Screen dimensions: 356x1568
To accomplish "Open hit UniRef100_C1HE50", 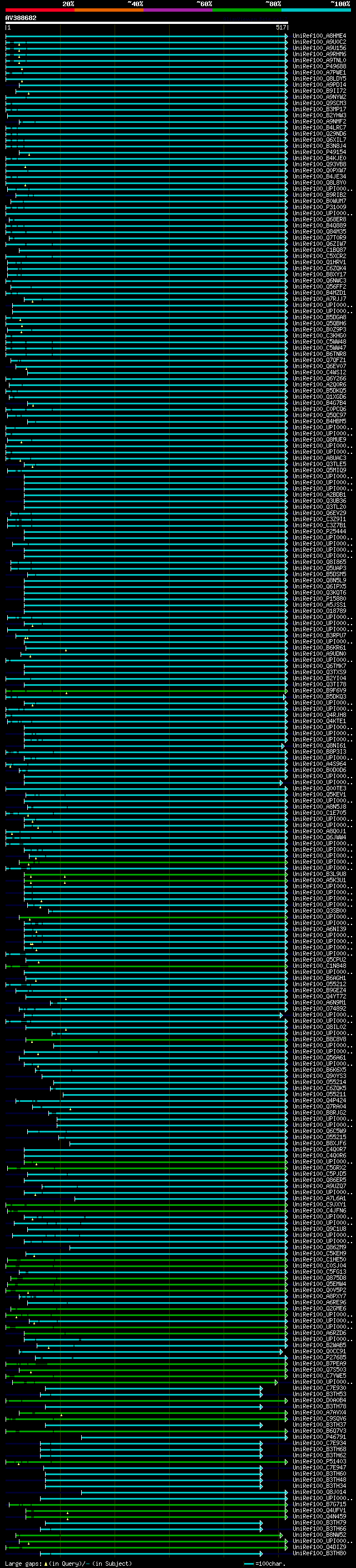I will (x=319, y=1259).
